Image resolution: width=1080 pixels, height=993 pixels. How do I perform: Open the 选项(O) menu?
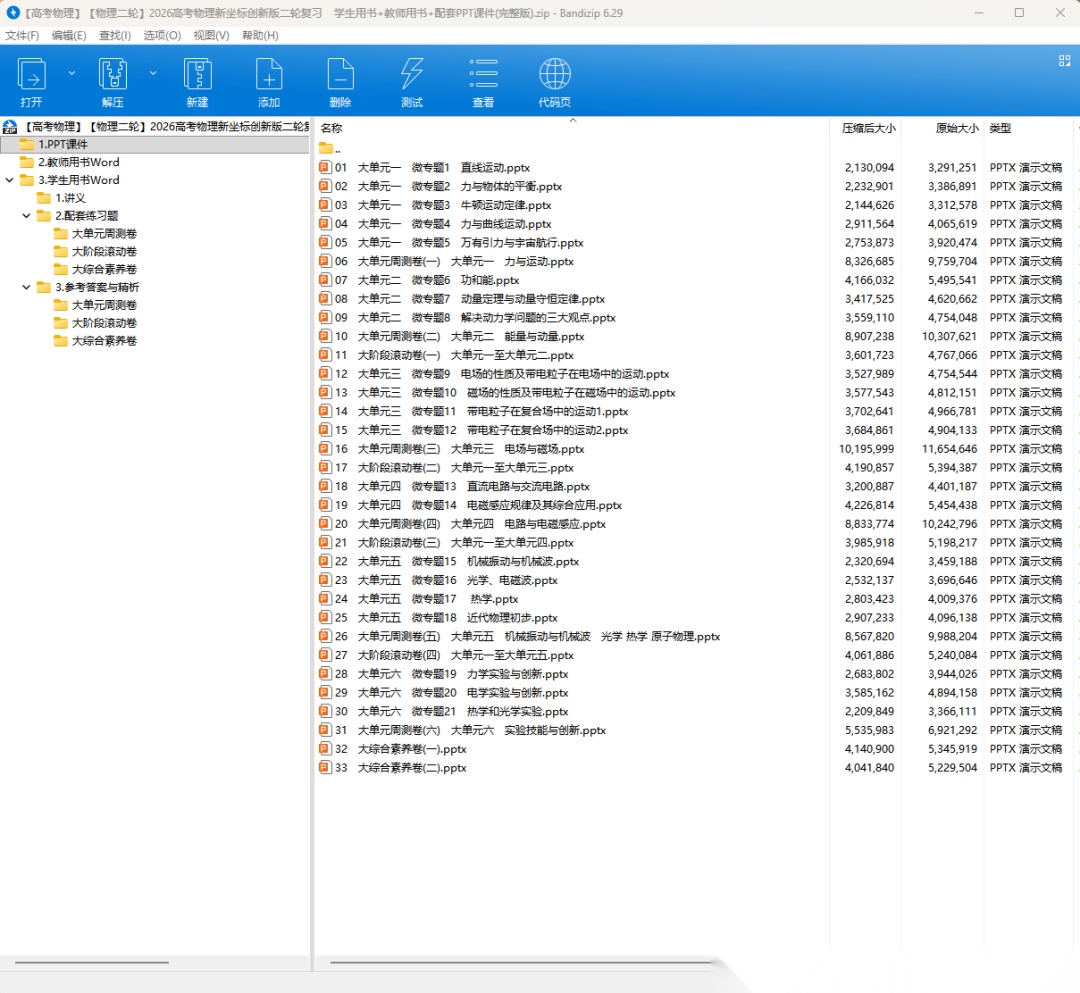[162, 35]
